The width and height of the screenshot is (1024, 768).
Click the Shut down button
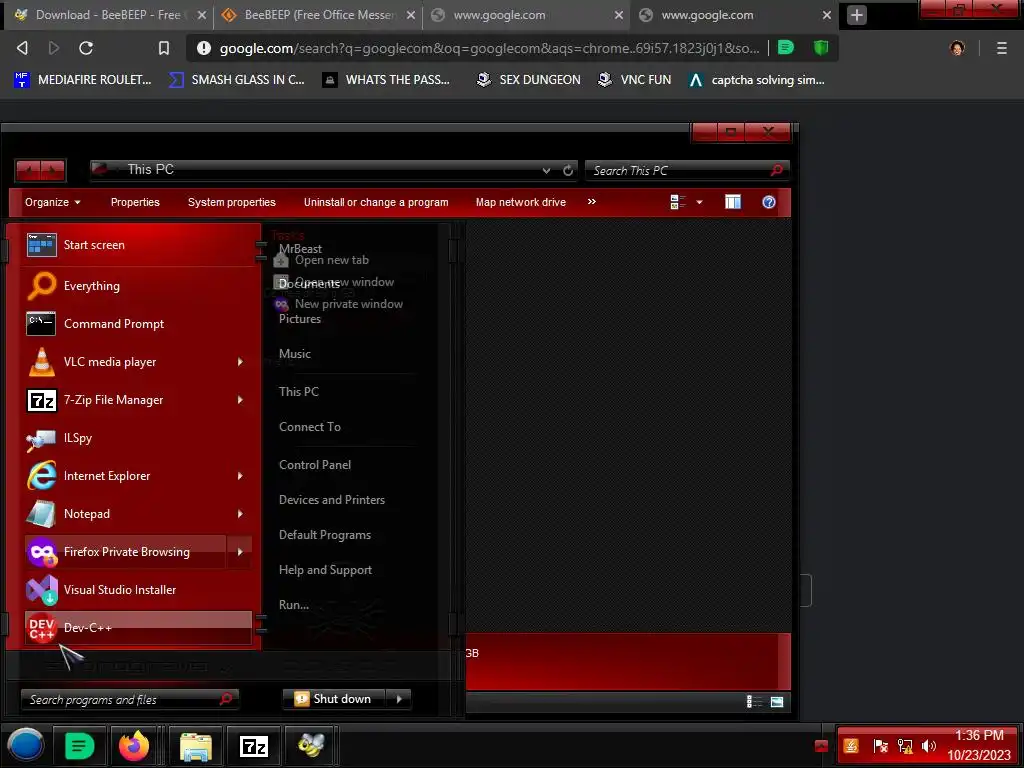coord(334,699)
